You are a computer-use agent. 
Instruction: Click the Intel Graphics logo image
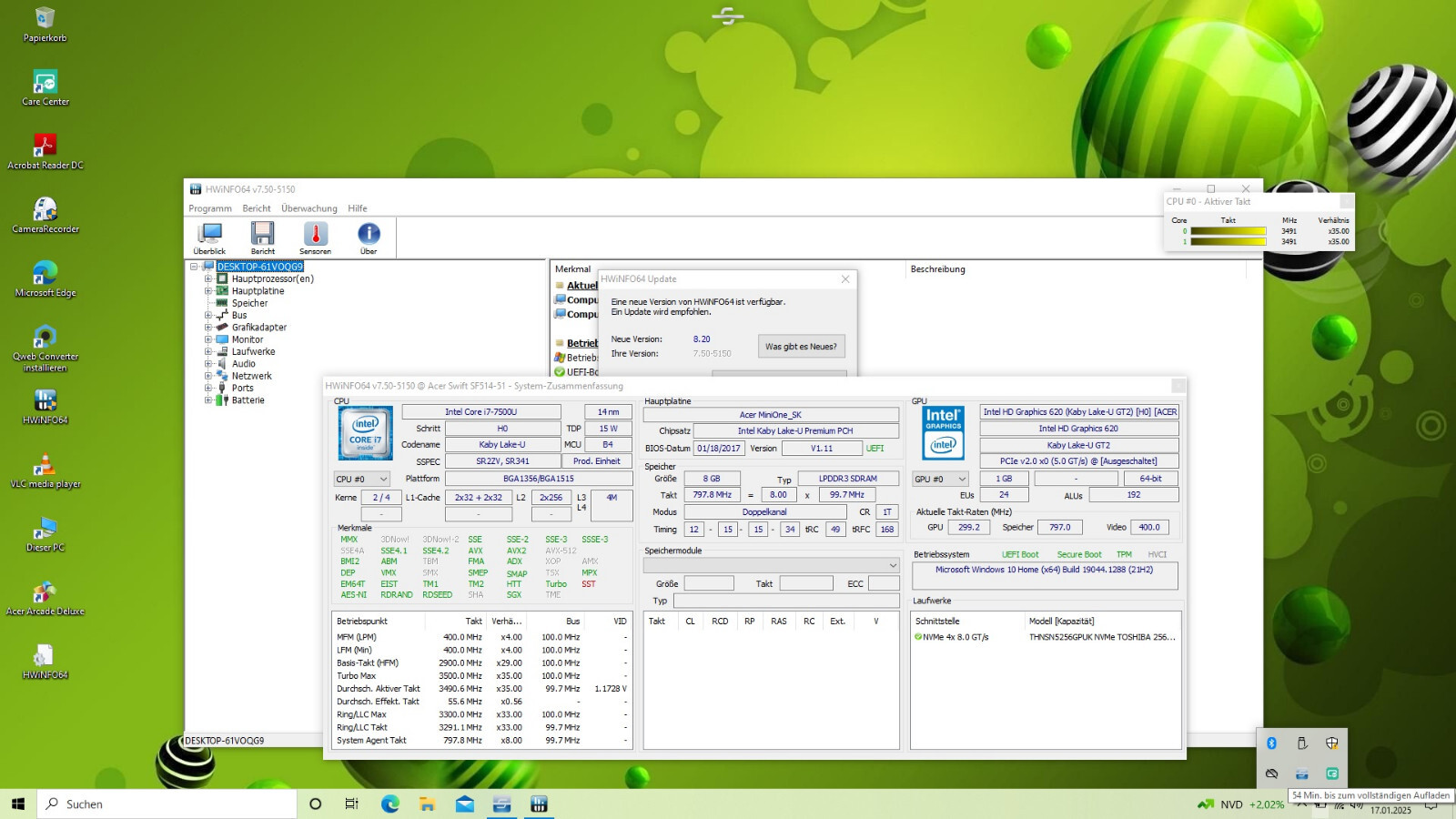tap(944, 432)
